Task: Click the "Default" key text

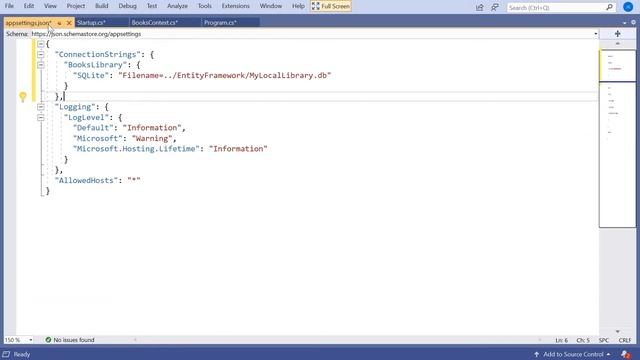Action: click(93, 128)
